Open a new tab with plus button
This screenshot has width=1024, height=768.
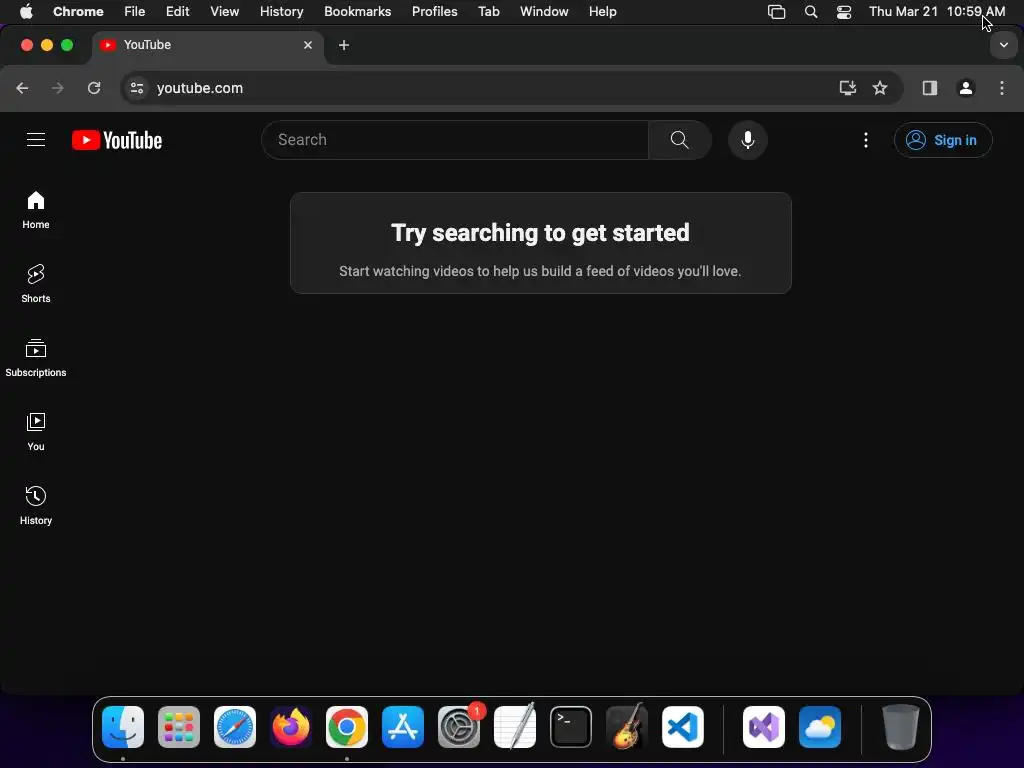coord(344,45)
